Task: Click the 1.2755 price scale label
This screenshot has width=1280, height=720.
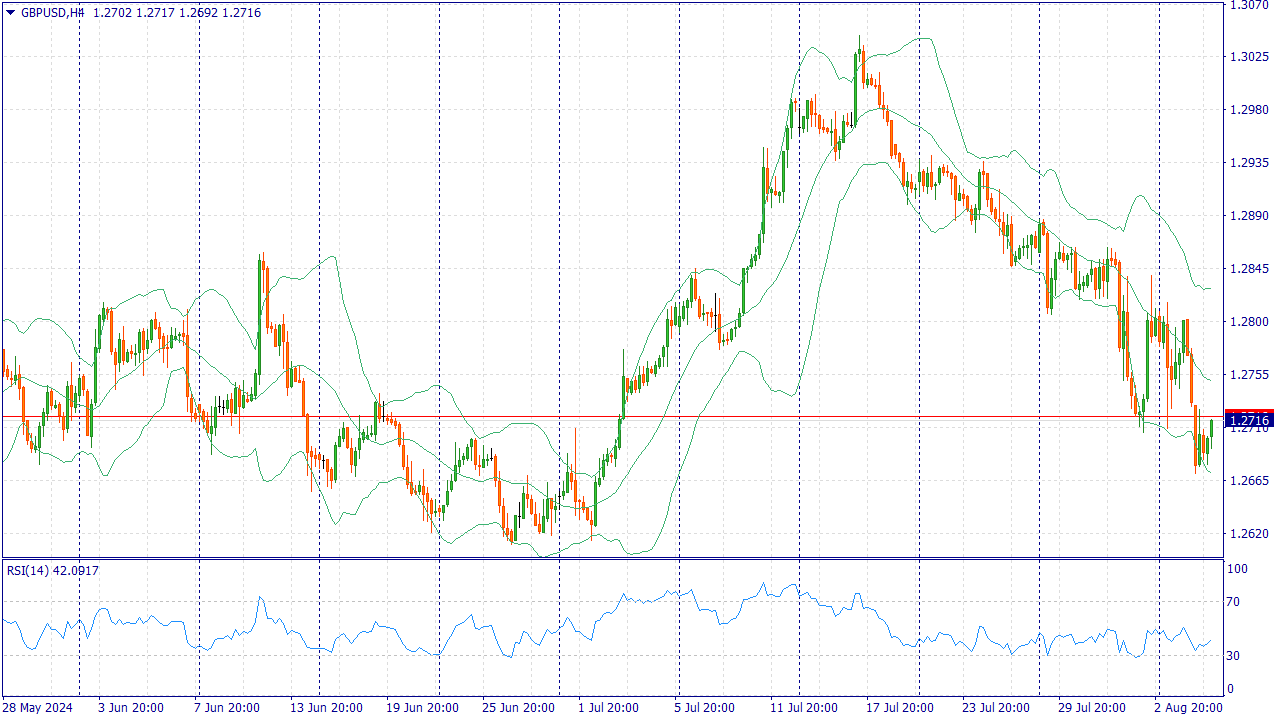Action: click(1249, 375)
